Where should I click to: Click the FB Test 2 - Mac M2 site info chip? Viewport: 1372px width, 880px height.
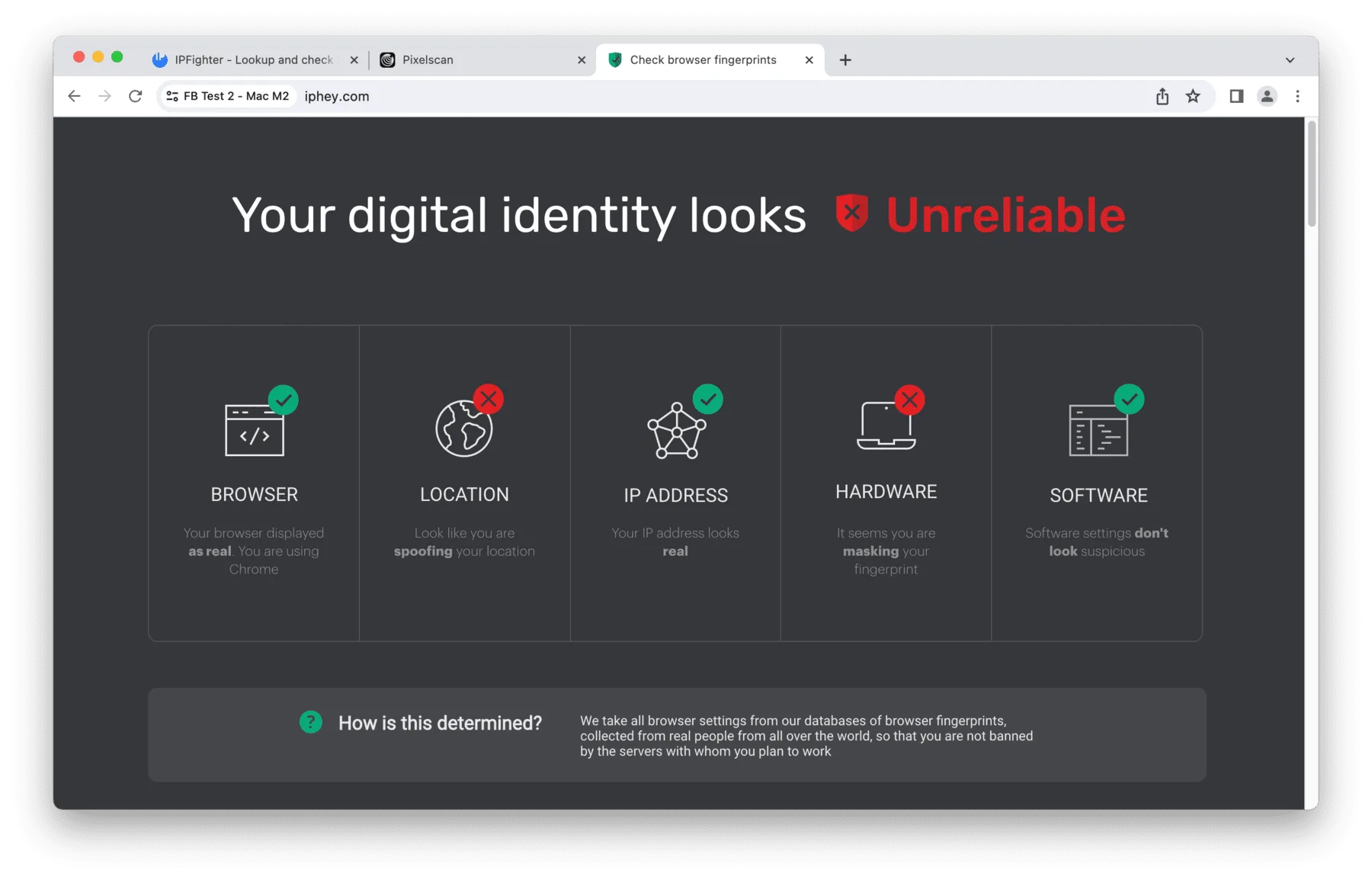click(x=227, y=96)
